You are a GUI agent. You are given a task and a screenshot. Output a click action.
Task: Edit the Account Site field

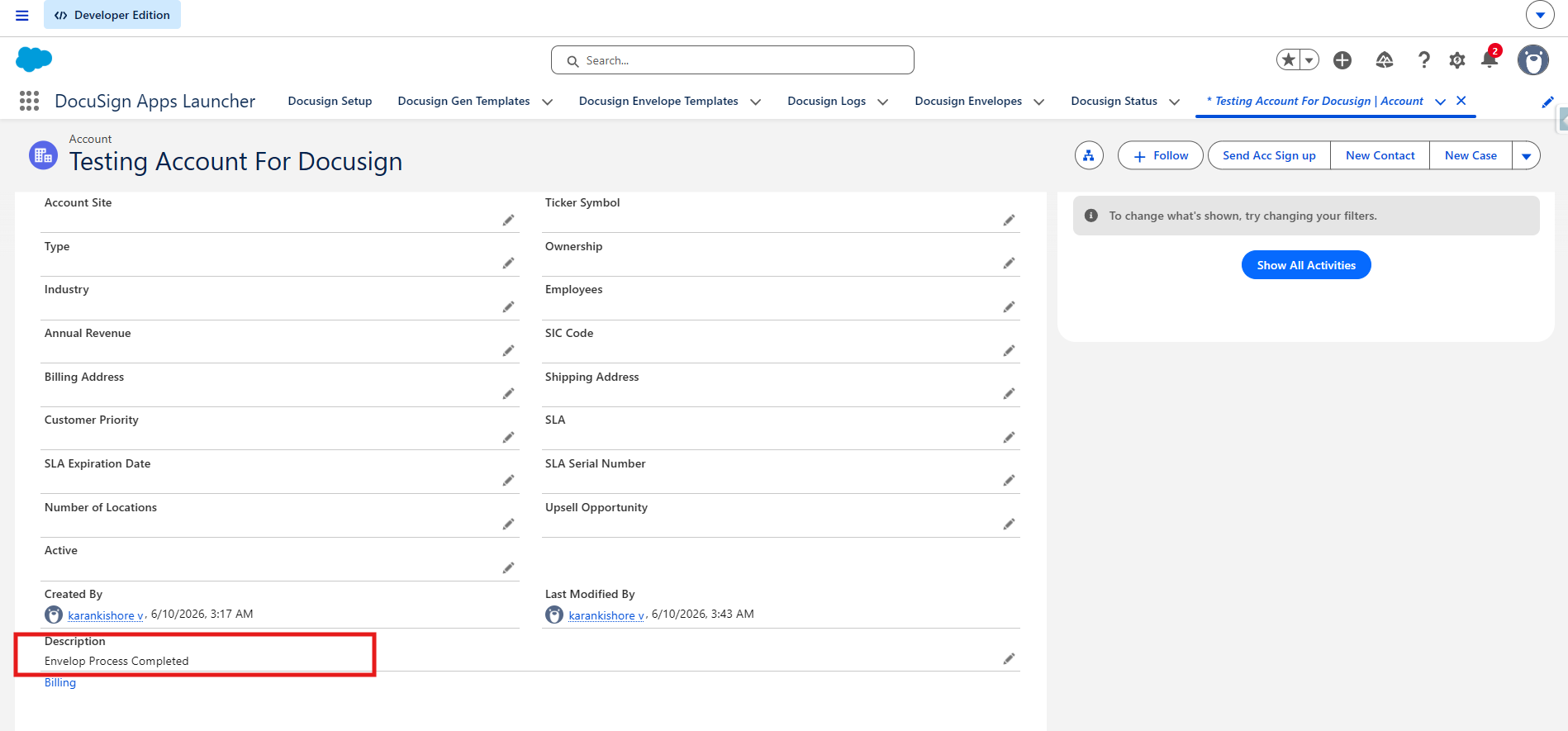pos(508,220)
